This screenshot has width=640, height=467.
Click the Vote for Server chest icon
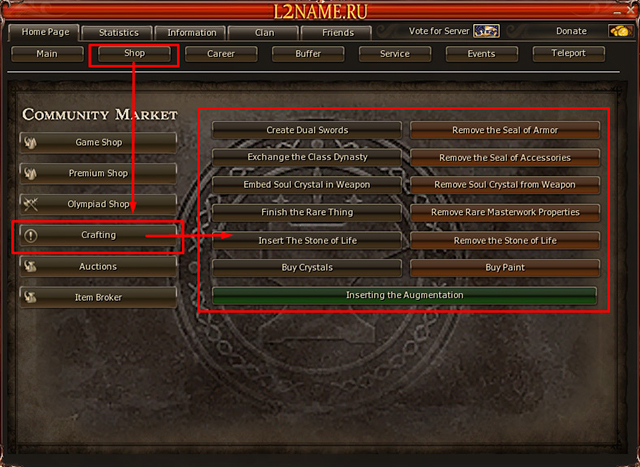(x=486, y=31)
